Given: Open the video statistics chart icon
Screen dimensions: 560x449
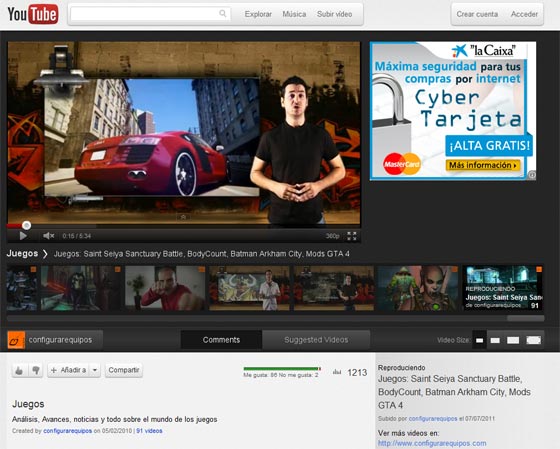Looking at the screenshot, I should pyautogui.click(x=337, y=372).
